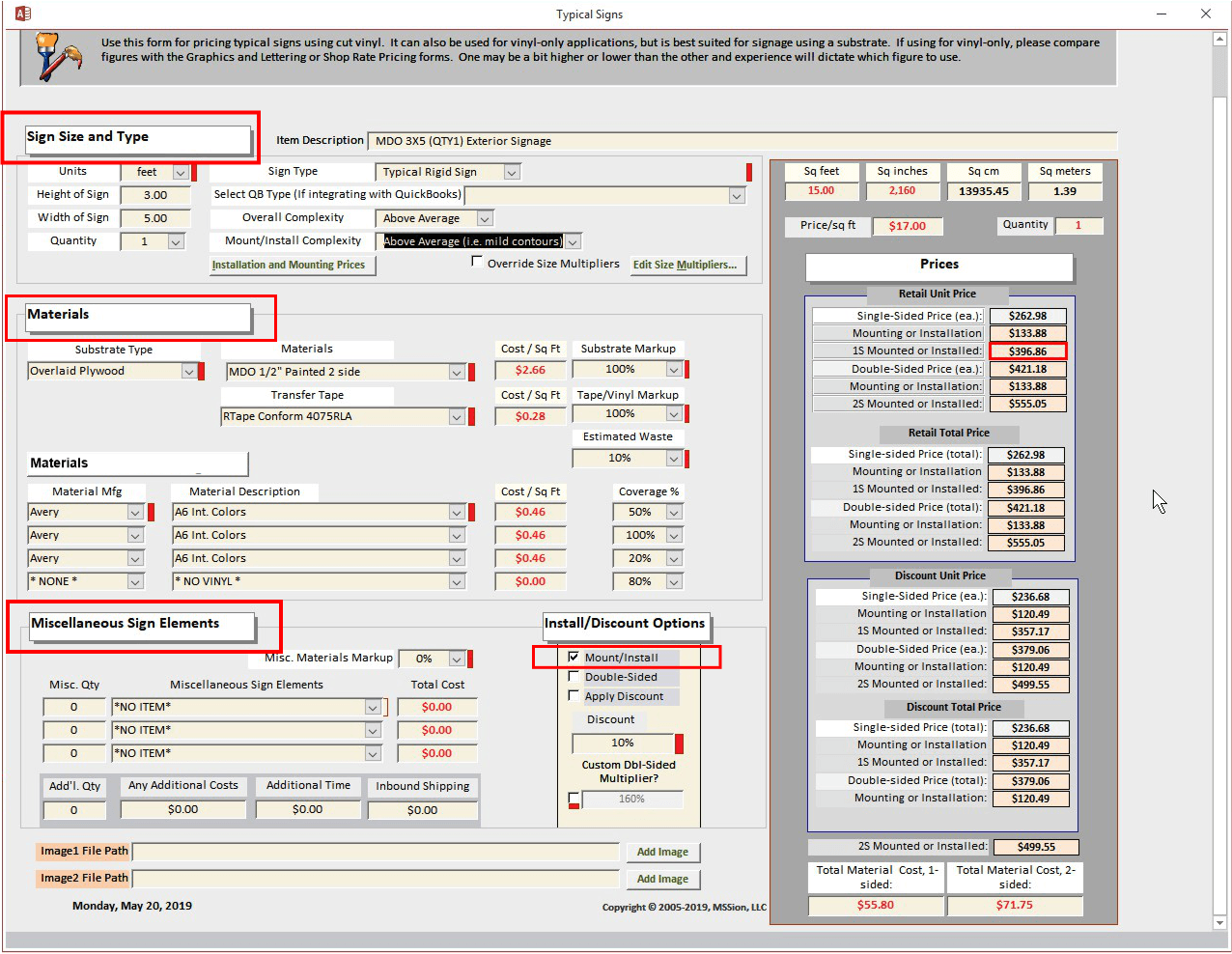Viewport: 1232px width, 954px height.
Task: Click the Access app icon in title bar
Action: (x=23, y=14)
